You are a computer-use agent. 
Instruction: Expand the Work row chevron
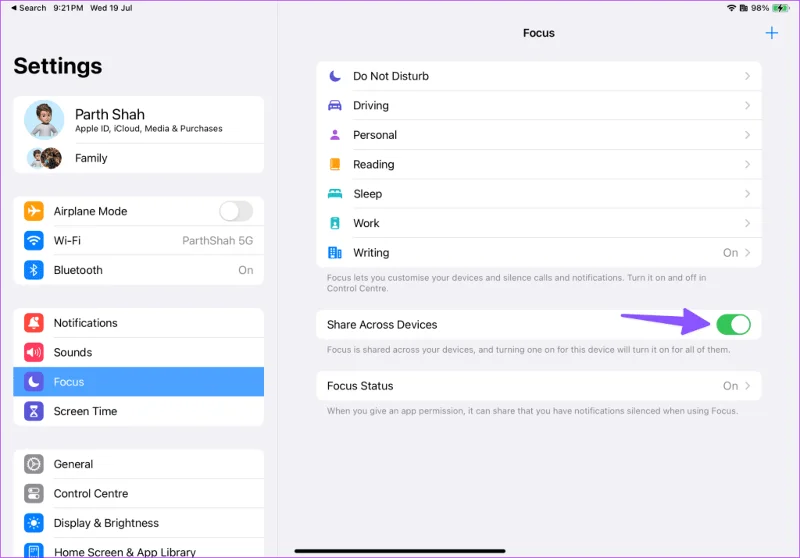(747, 223)
